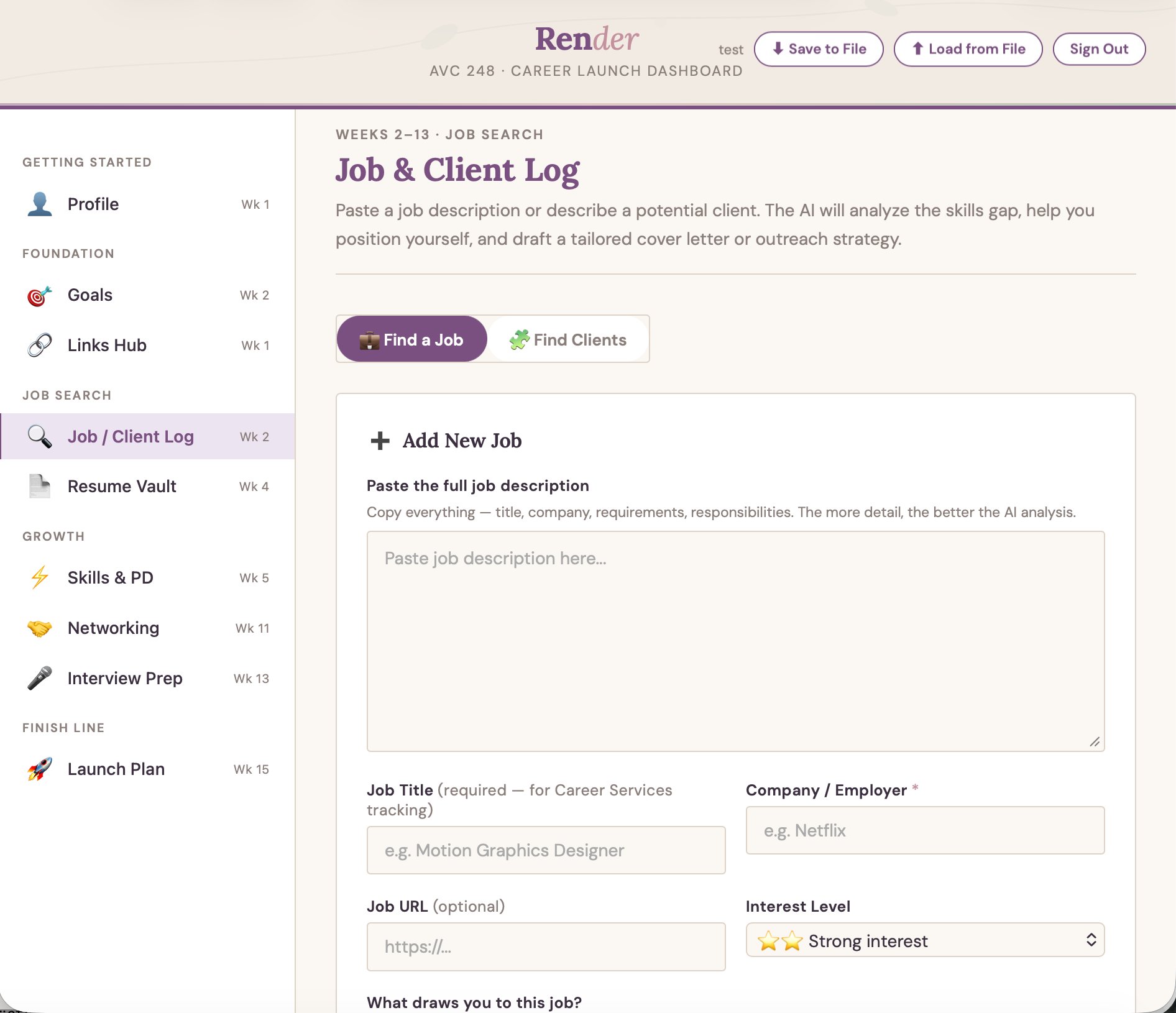
Task: Click the 'test' username label
Action: (730, 50)
